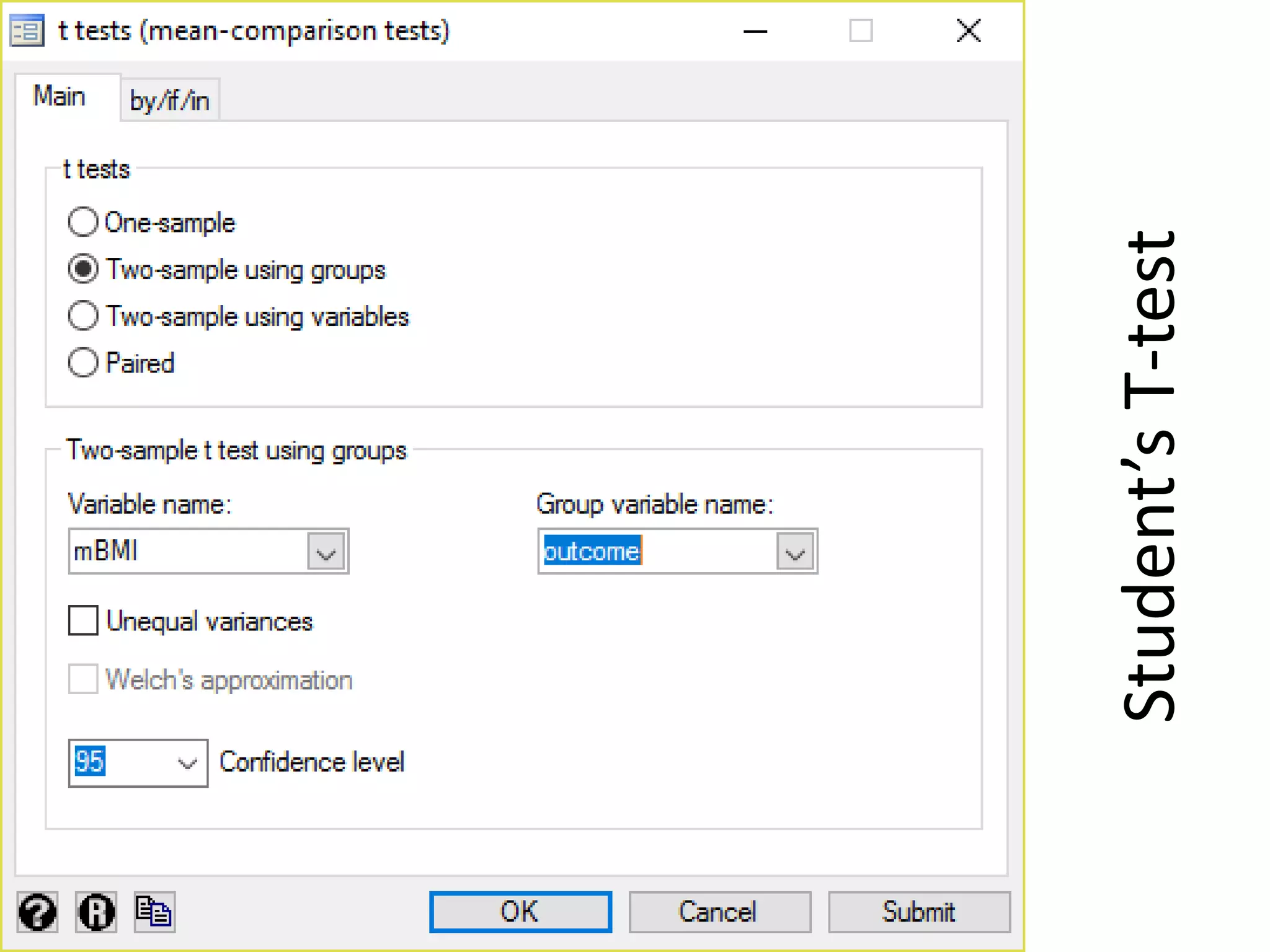Screen dimensions: 1270x952
Task: Expand the Variable name dropdown arrow
Action: coord(327,552)
